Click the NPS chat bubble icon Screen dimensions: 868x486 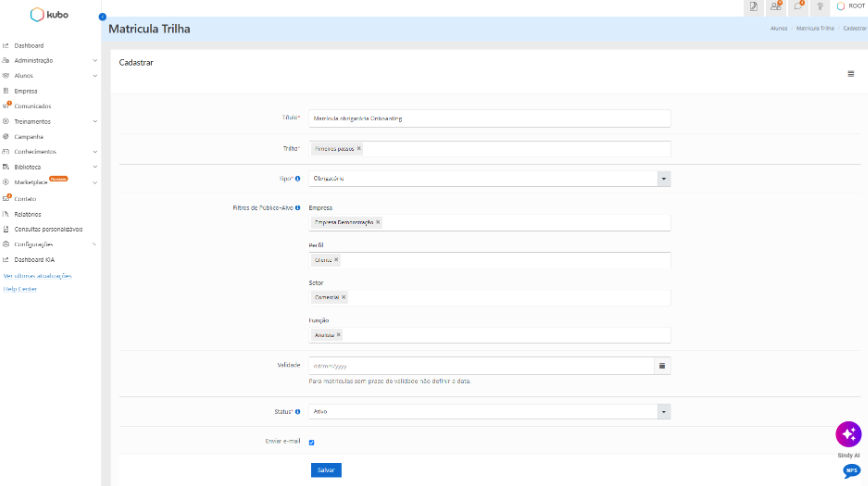(851, 471)
